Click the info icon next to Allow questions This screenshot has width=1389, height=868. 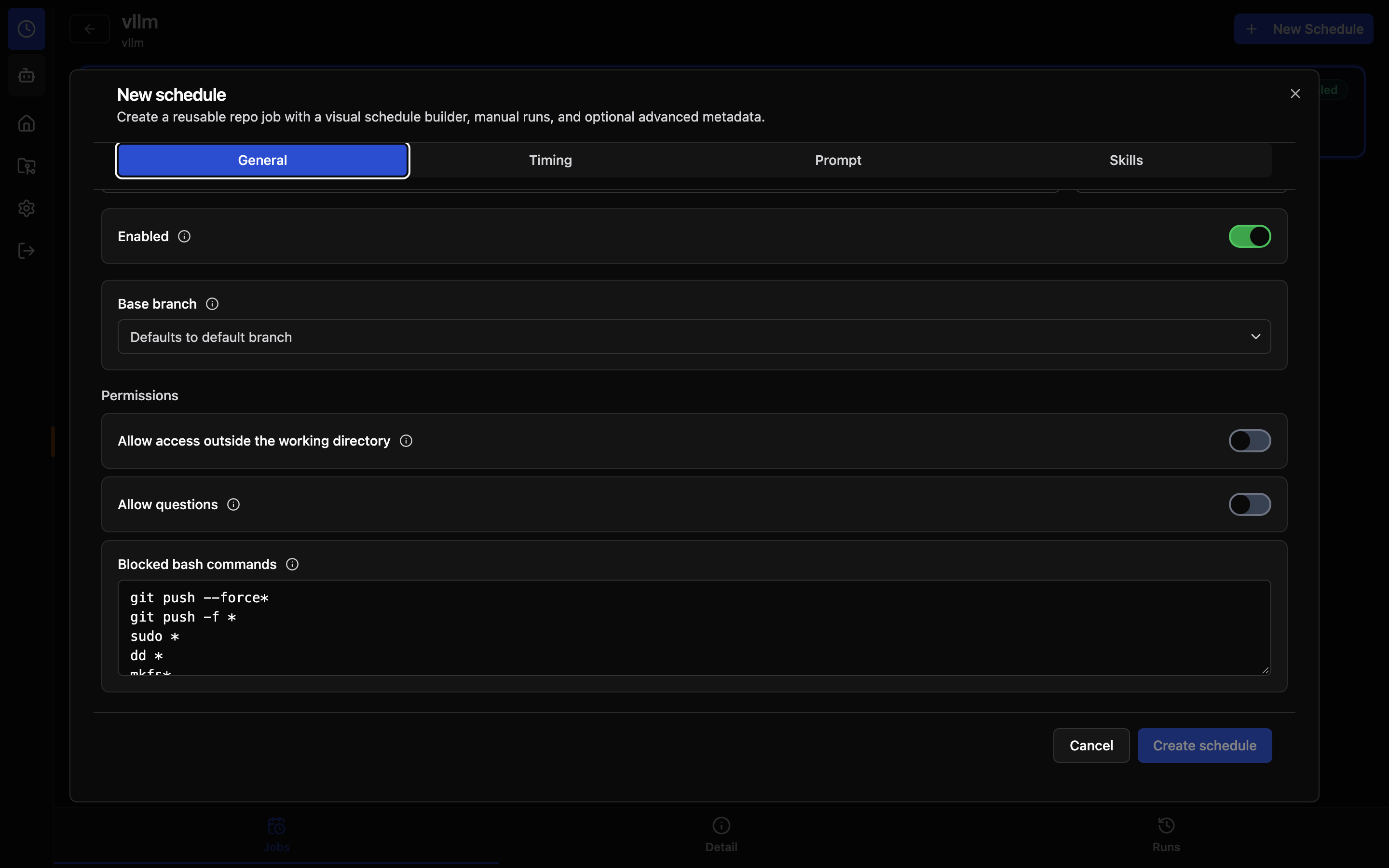point(233,504)
